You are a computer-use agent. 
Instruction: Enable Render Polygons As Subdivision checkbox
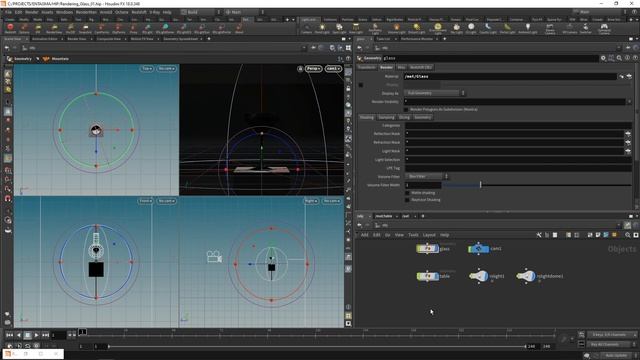pos(406,109)
